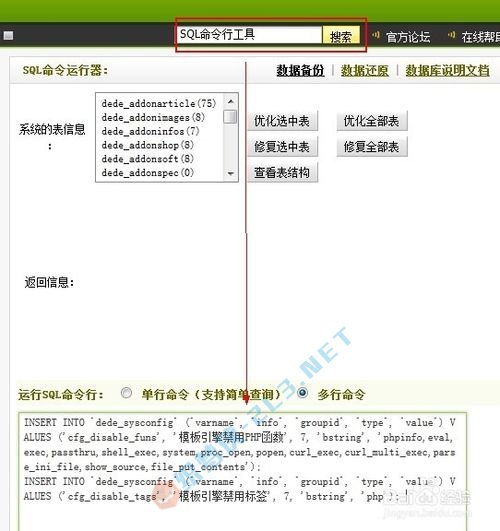Click the signal icon beside 官方论坛
Viewport: 500px width, 531px height.
tap(375, 35)
